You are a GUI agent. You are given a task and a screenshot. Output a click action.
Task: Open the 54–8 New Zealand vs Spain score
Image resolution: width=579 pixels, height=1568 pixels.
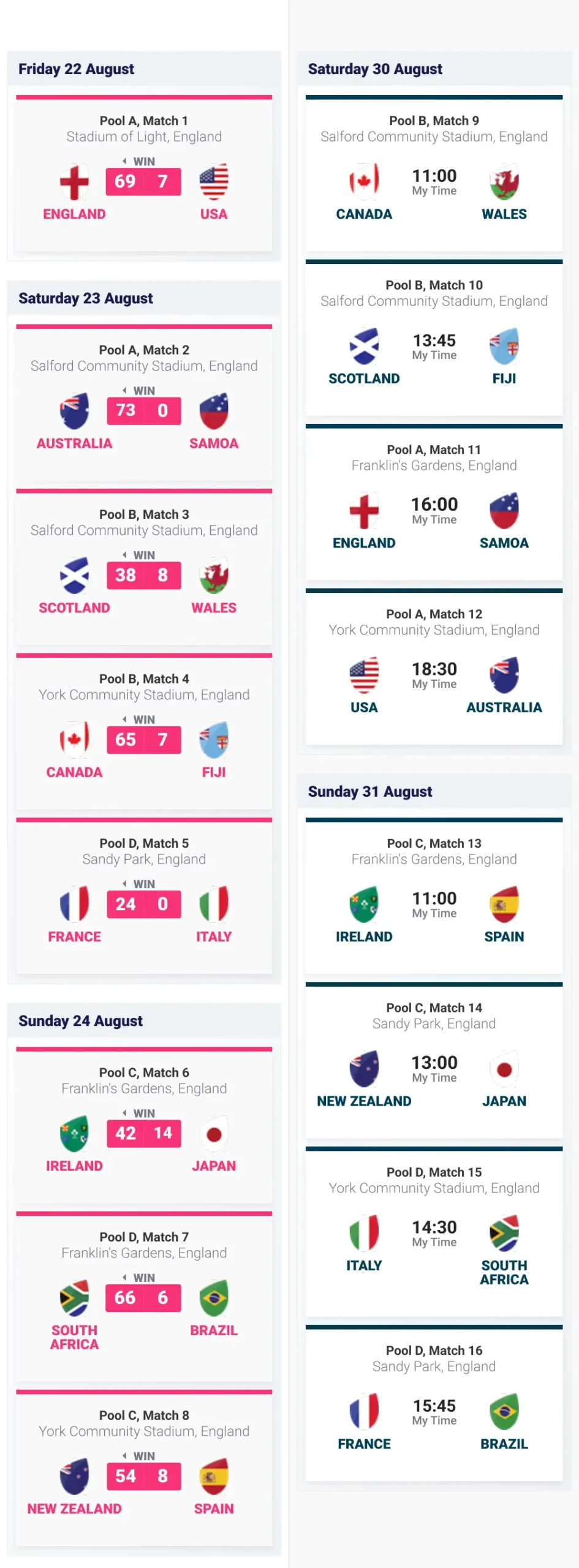[x=144, y=1476]
